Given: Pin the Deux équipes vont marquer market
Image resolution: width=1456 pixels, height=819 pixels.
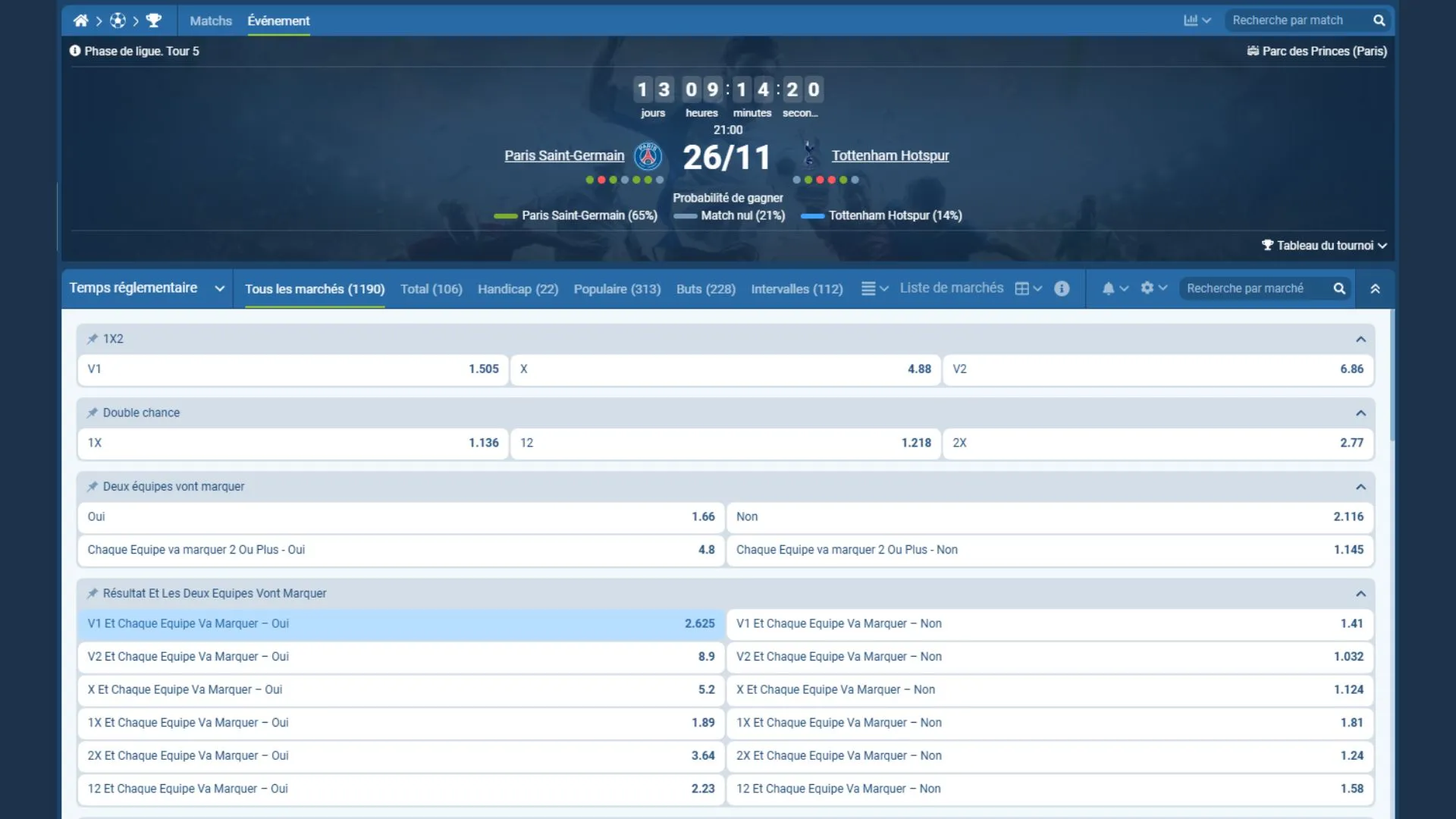Looking at the screenshot, I should 93,486.
